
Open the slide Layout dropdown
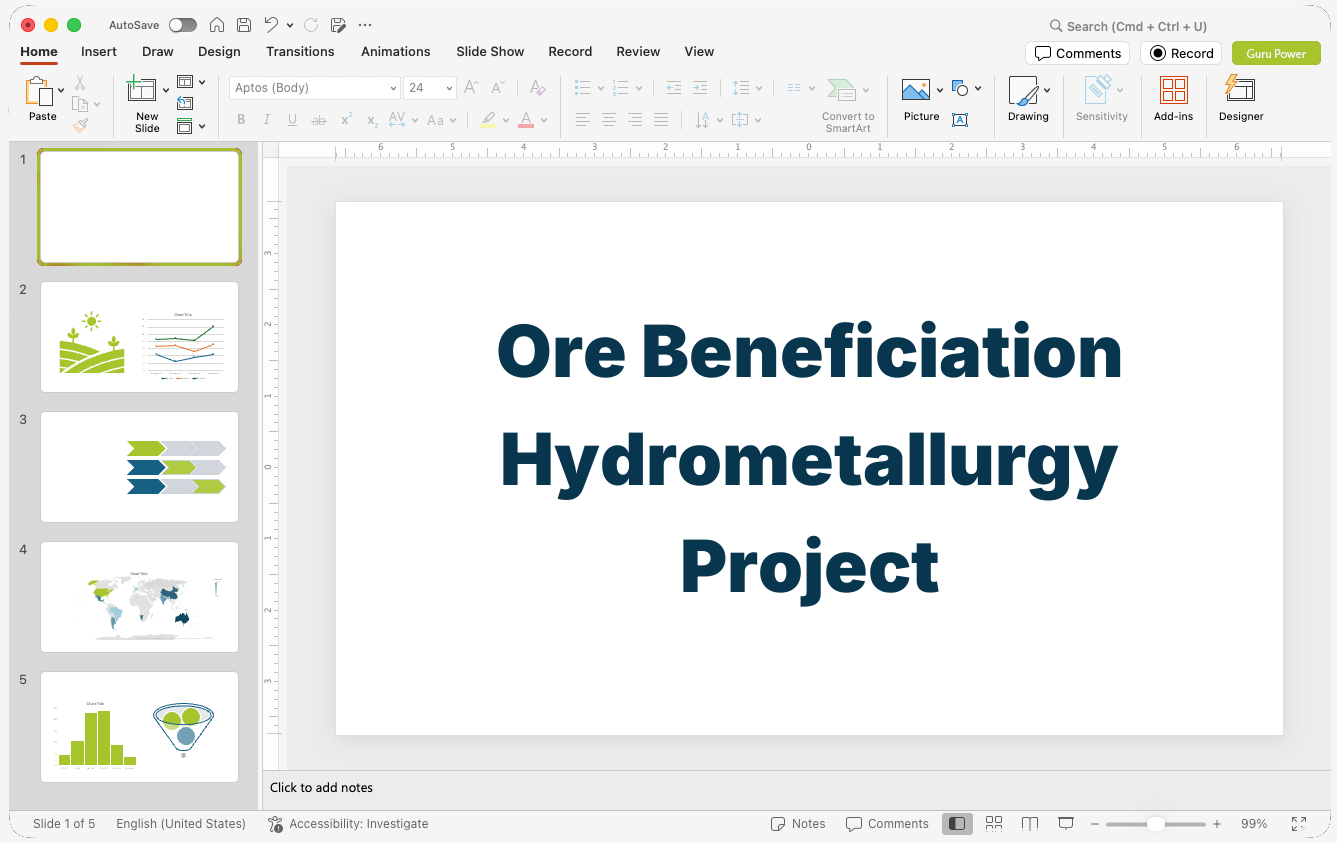coord(191,82)
